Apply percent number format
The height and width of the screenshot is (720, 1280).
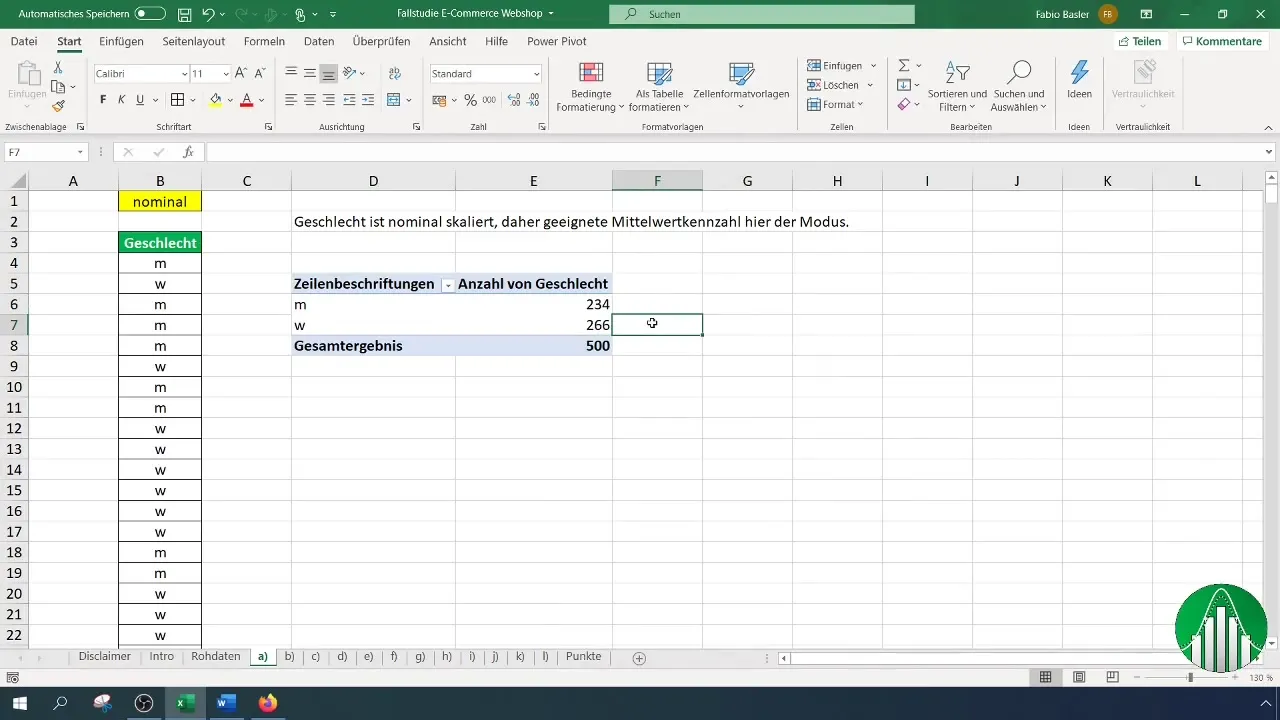(x=470, y=100)
